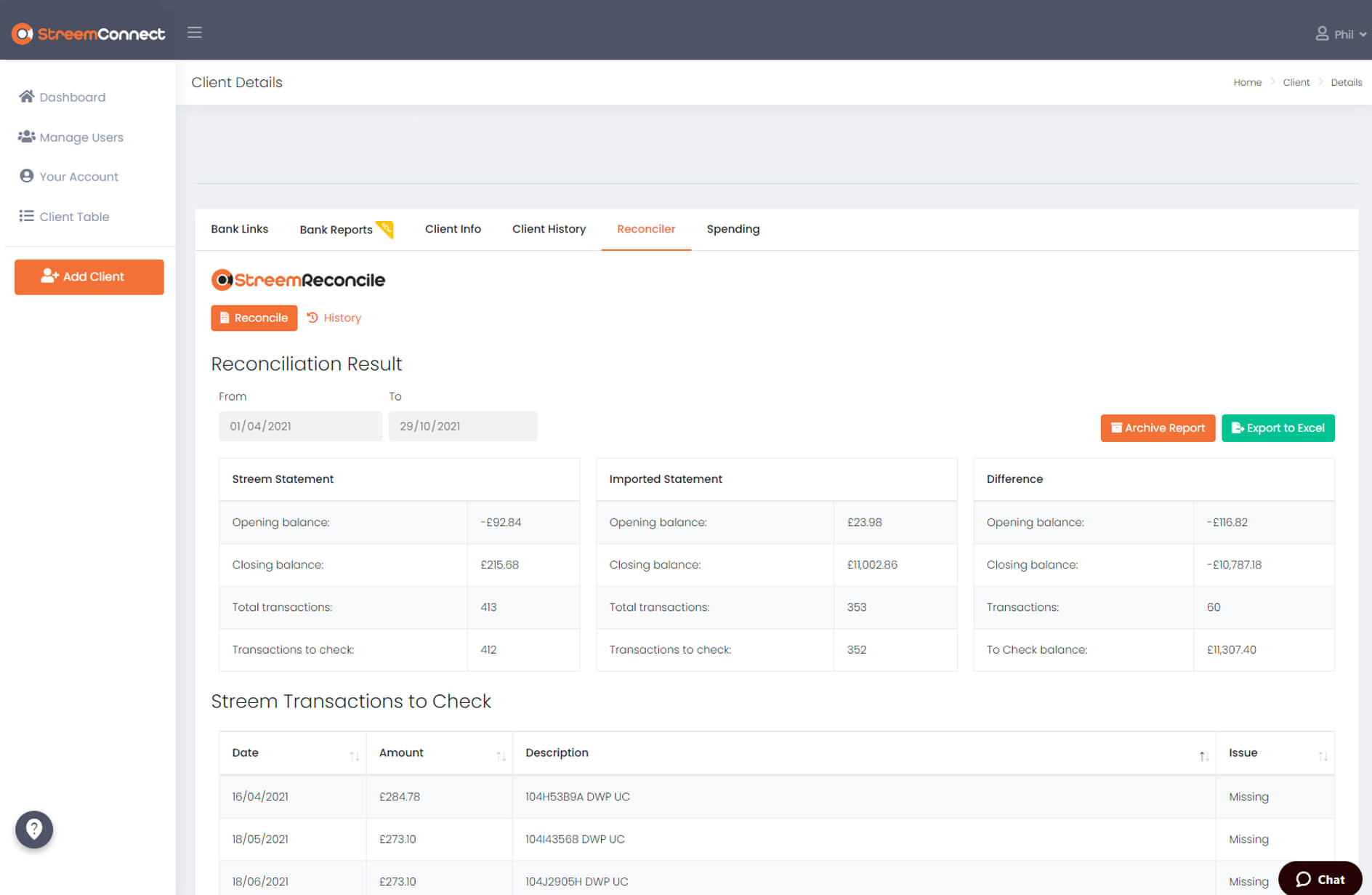This screenshot has width=1372, height=895.
Task: Toggle the hamburger sidebar menu
Action: [x=194, y=33]
